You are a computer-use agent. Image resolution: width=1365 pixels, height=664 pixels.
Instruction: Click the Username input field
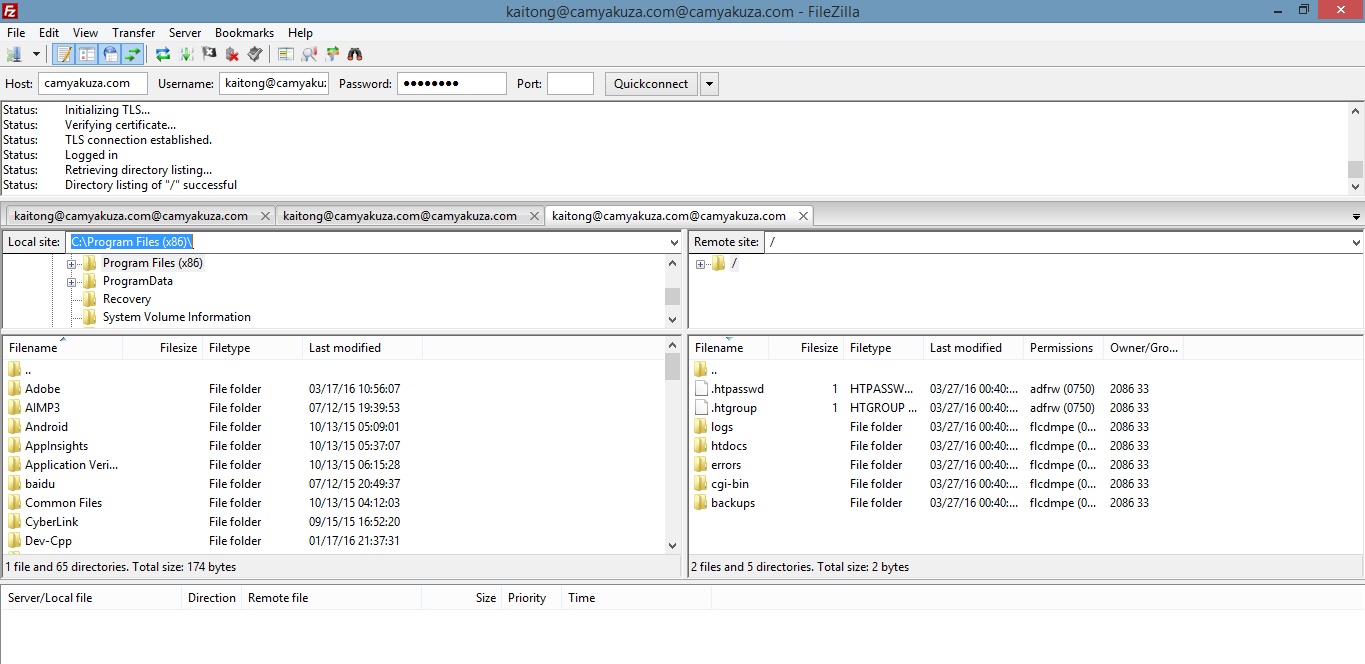[x=274, y=84]
